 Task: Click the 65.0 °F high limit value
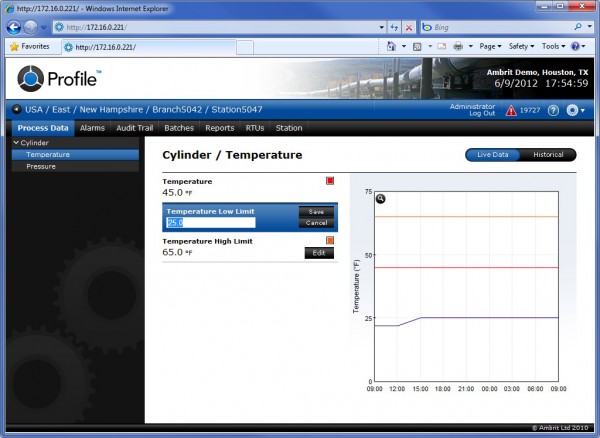(177, 252)
